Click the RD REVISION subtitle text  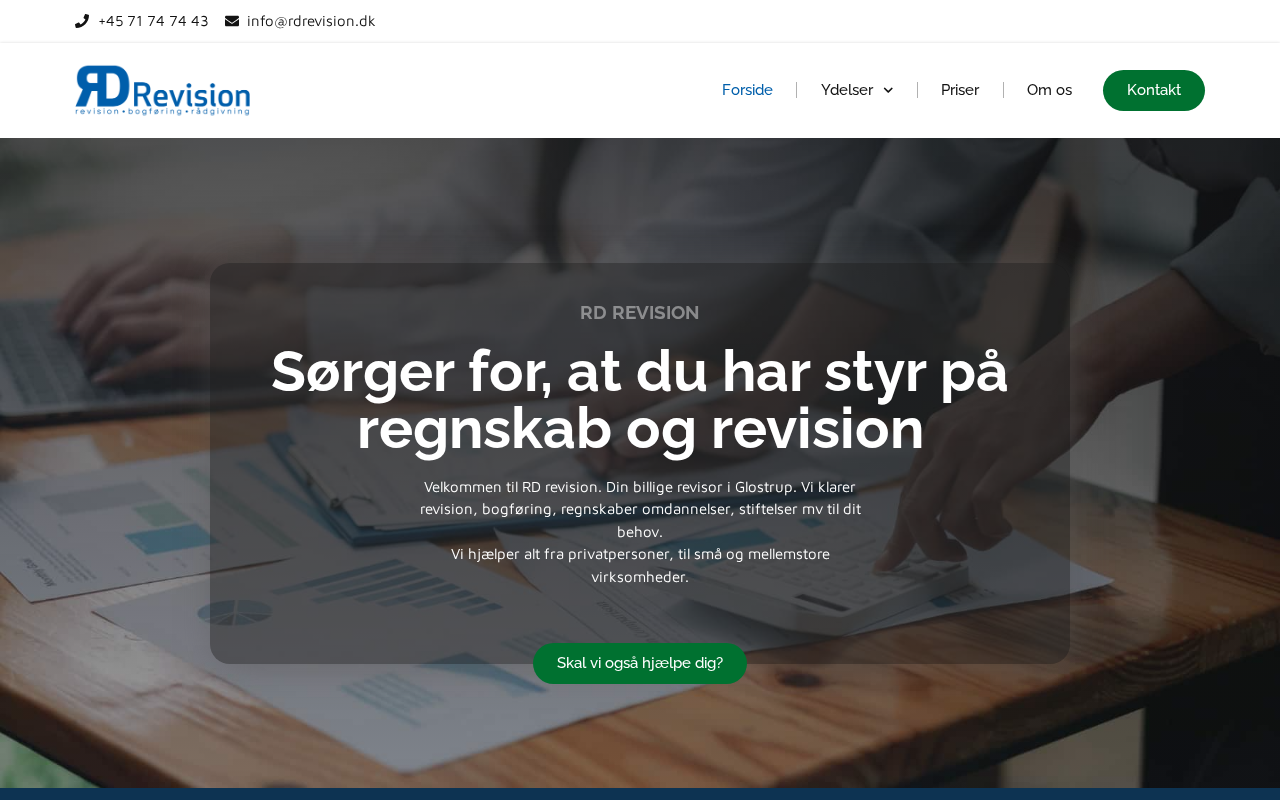[640, 313]
